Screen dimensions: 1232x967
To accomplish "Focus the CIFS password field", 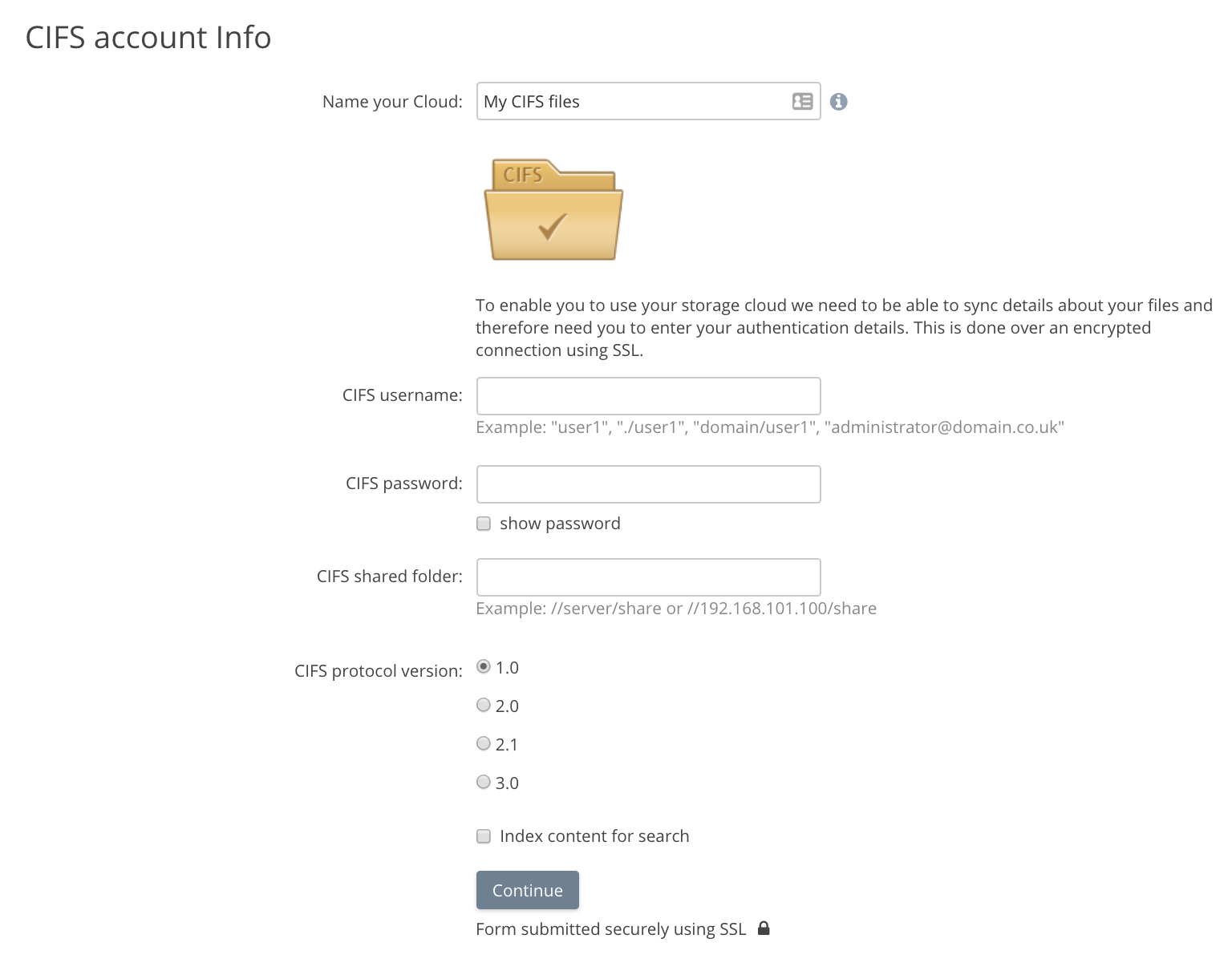I will tap(648, 483).
